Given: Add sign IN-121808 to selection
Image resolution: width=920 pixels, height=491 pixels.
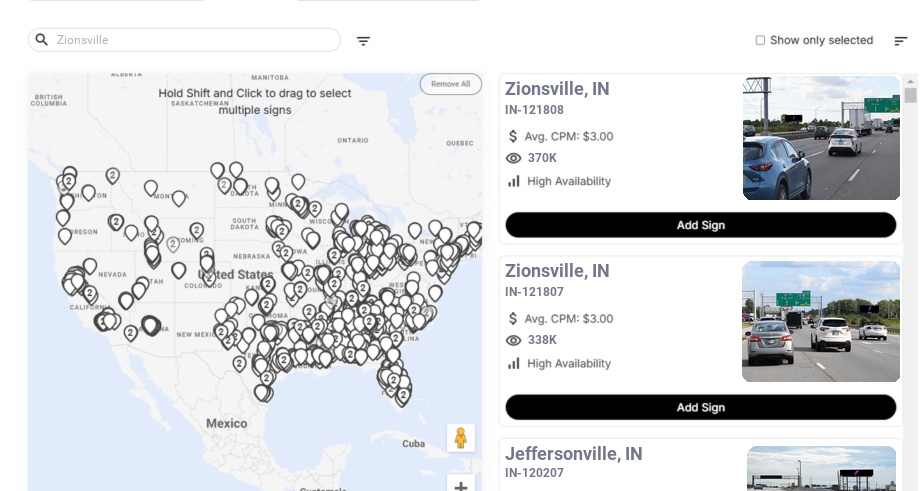Looking at the screenshot, I should click(700, 225).
